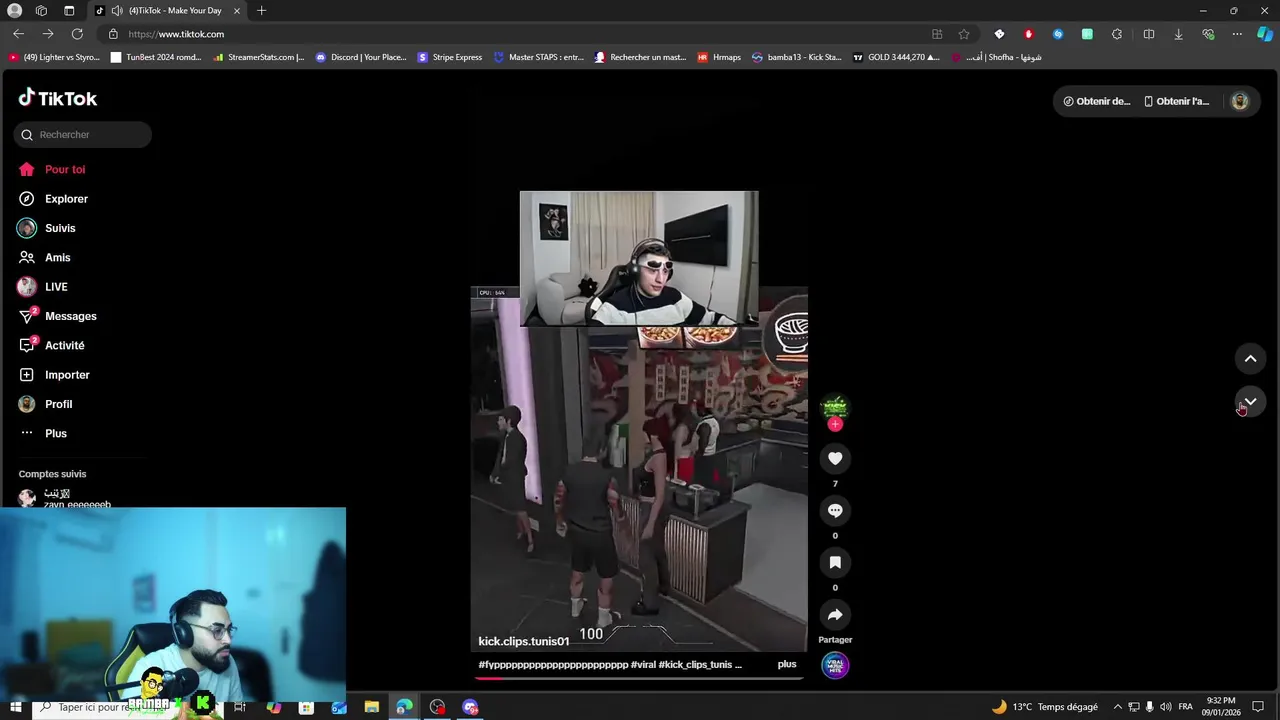The width and height of the screenshot is (1280, 720).
Task: Mute the TikTok browser tab audio
Action: pyautogui.click(x=117, y=11)
